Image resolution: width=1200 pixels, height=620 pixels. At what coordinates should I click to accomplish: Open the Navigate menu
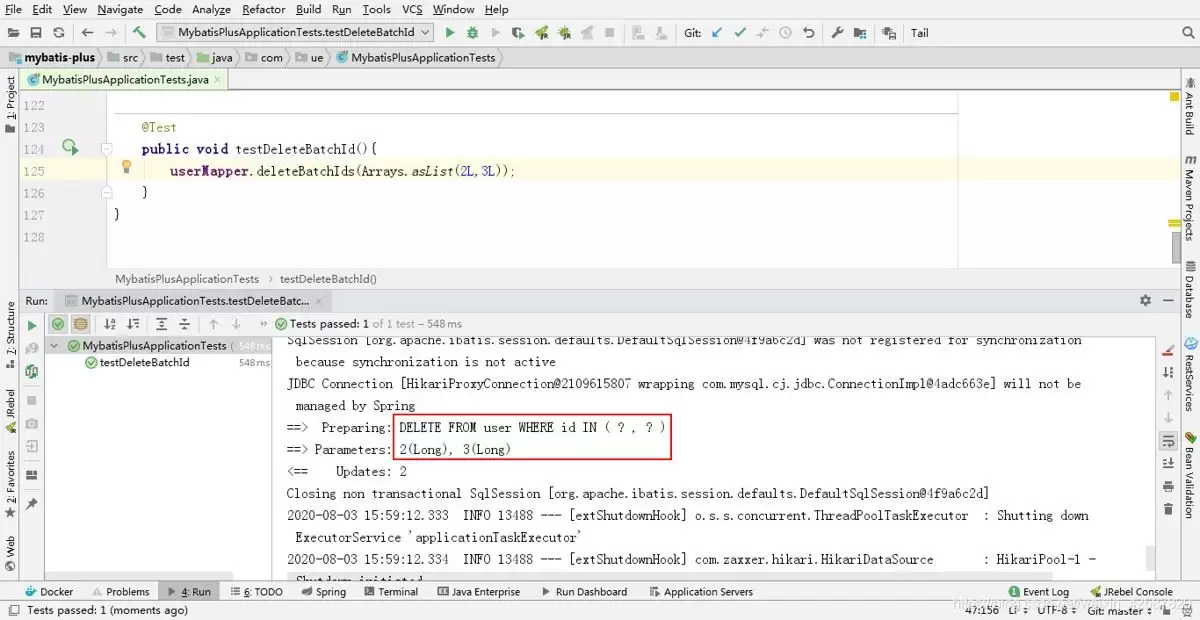pyautogui.click(x=120, y=9)
